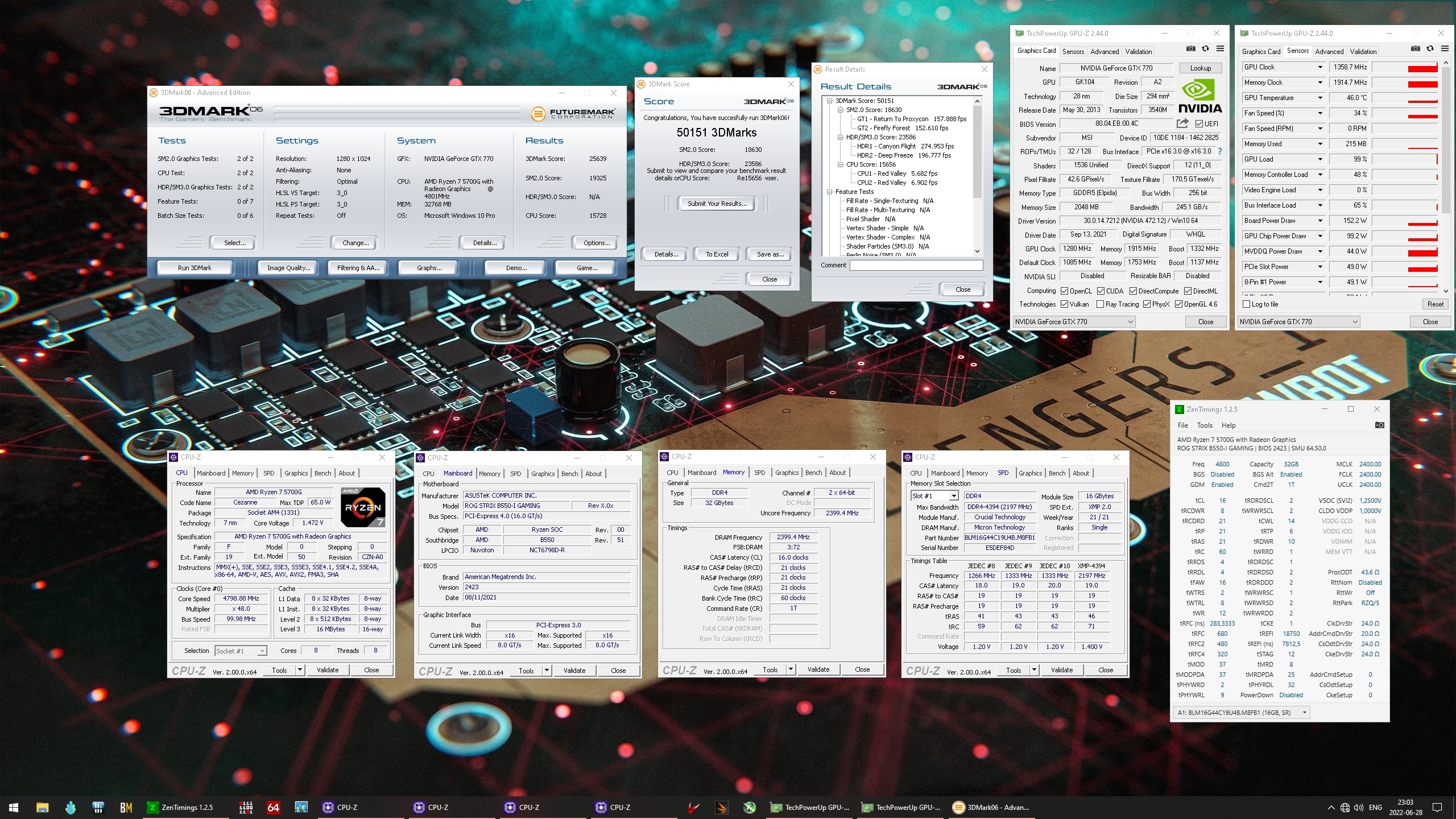This screenshot has width=1456, height=819.
Task: Take a screenshot in the GPU-Z Graphics Card window
Action: point(1190,49)
